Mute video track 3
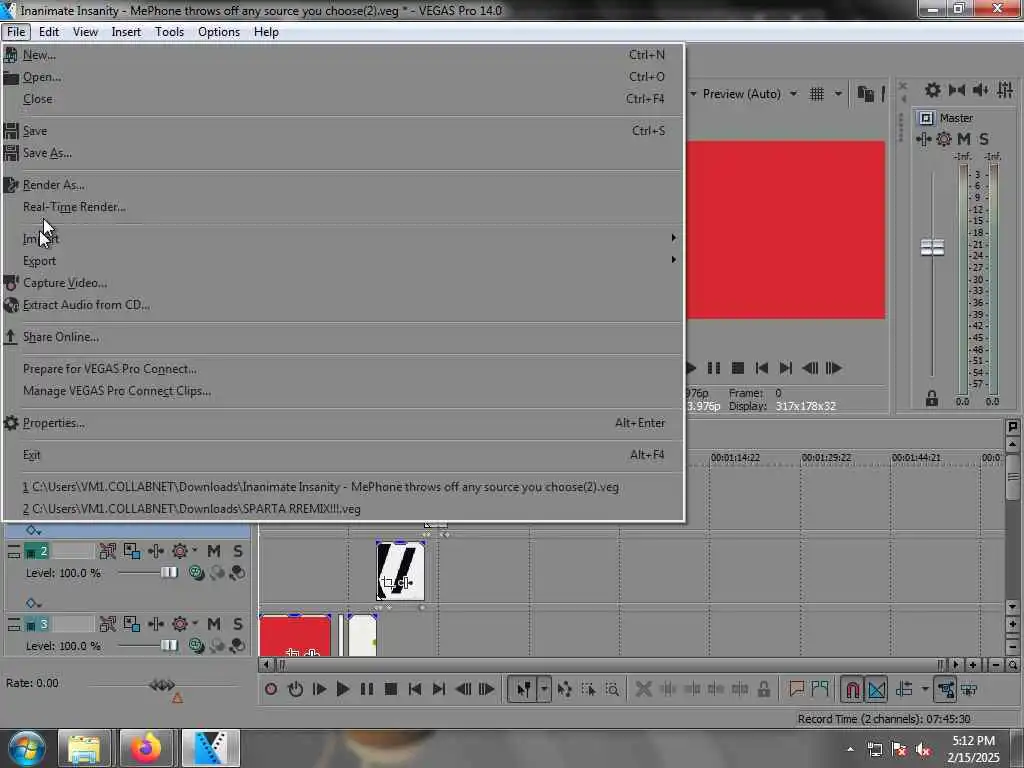This screenshot has width=1024, height=768. coord(214,624)
